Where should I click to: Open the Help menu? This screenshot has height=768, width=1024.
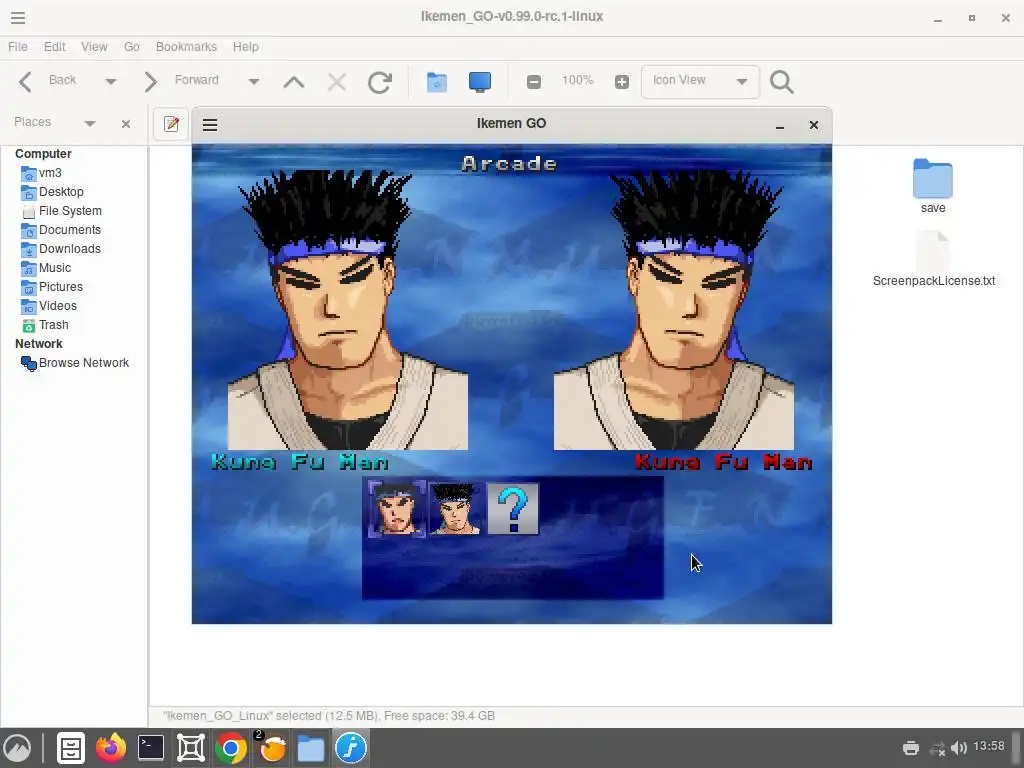[x=246, y=47]
